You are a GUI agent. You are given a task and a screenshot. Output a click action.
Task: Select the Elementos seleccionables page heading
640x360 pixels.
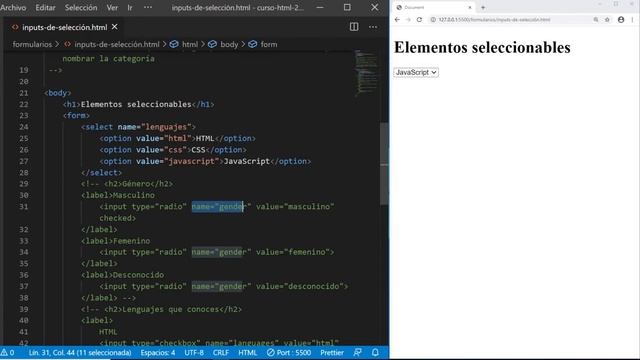click(482, 47)
